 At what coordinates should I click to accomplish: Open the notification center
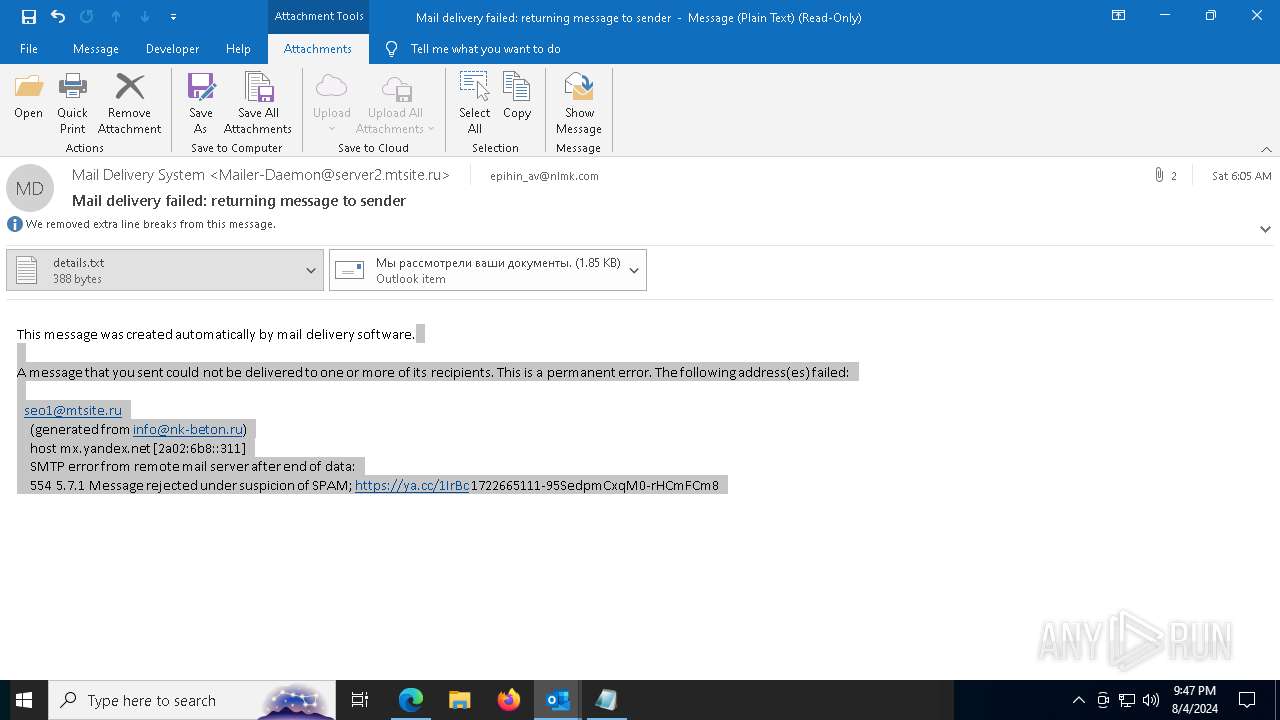pos(1247,700)
